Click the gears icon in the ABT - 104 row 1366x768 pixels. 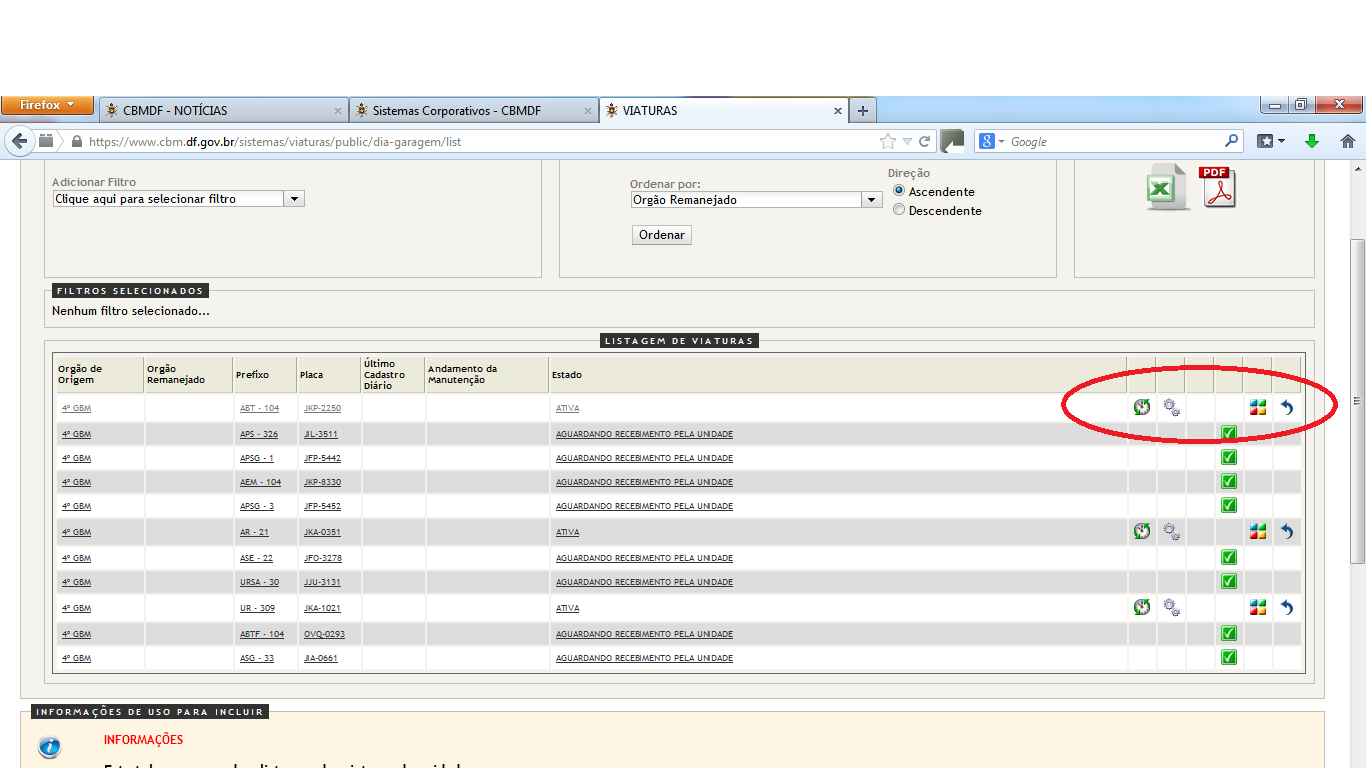[x=1171, y=407]
